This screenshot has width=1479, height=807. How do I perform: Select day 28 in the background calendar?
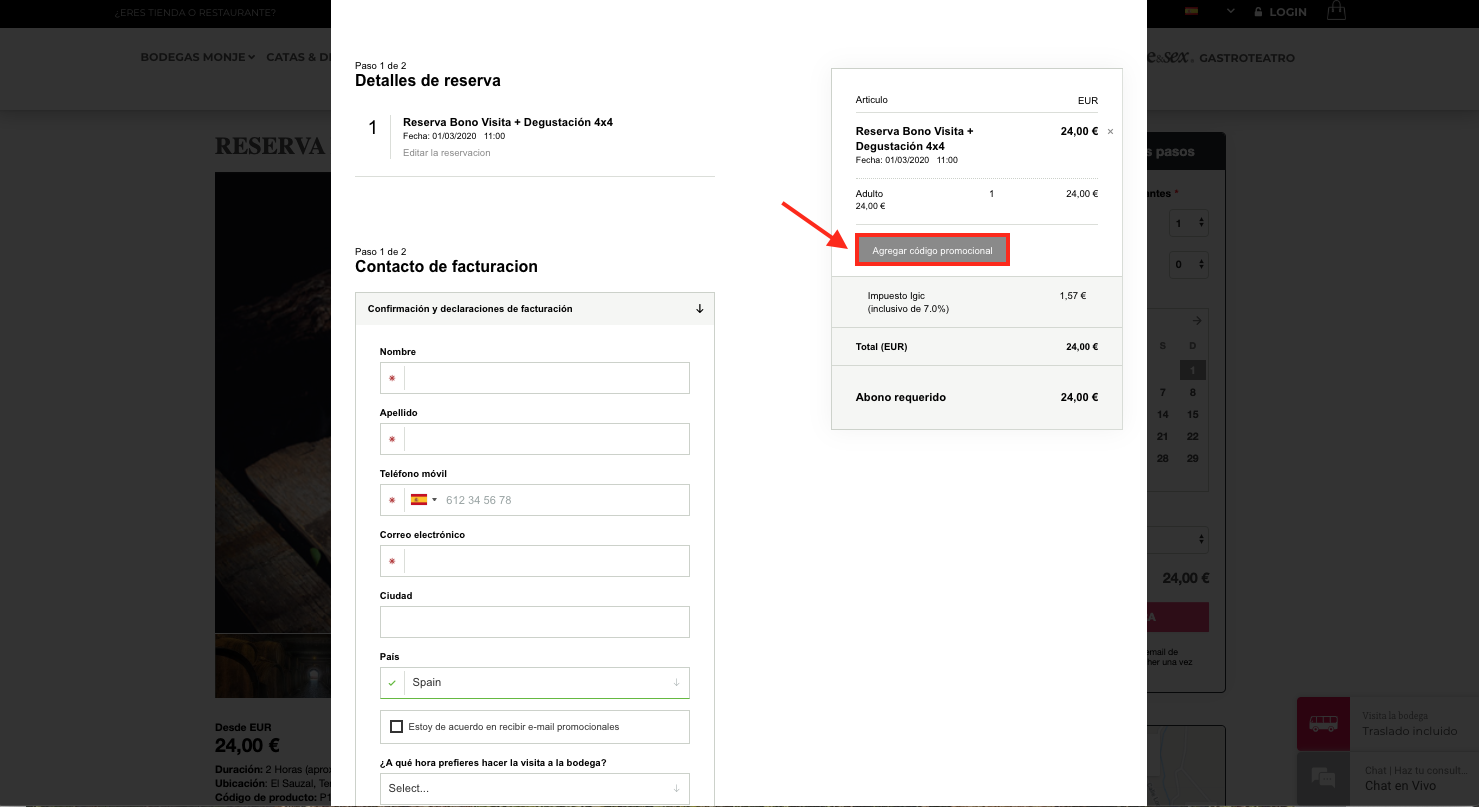[1163, 459]
